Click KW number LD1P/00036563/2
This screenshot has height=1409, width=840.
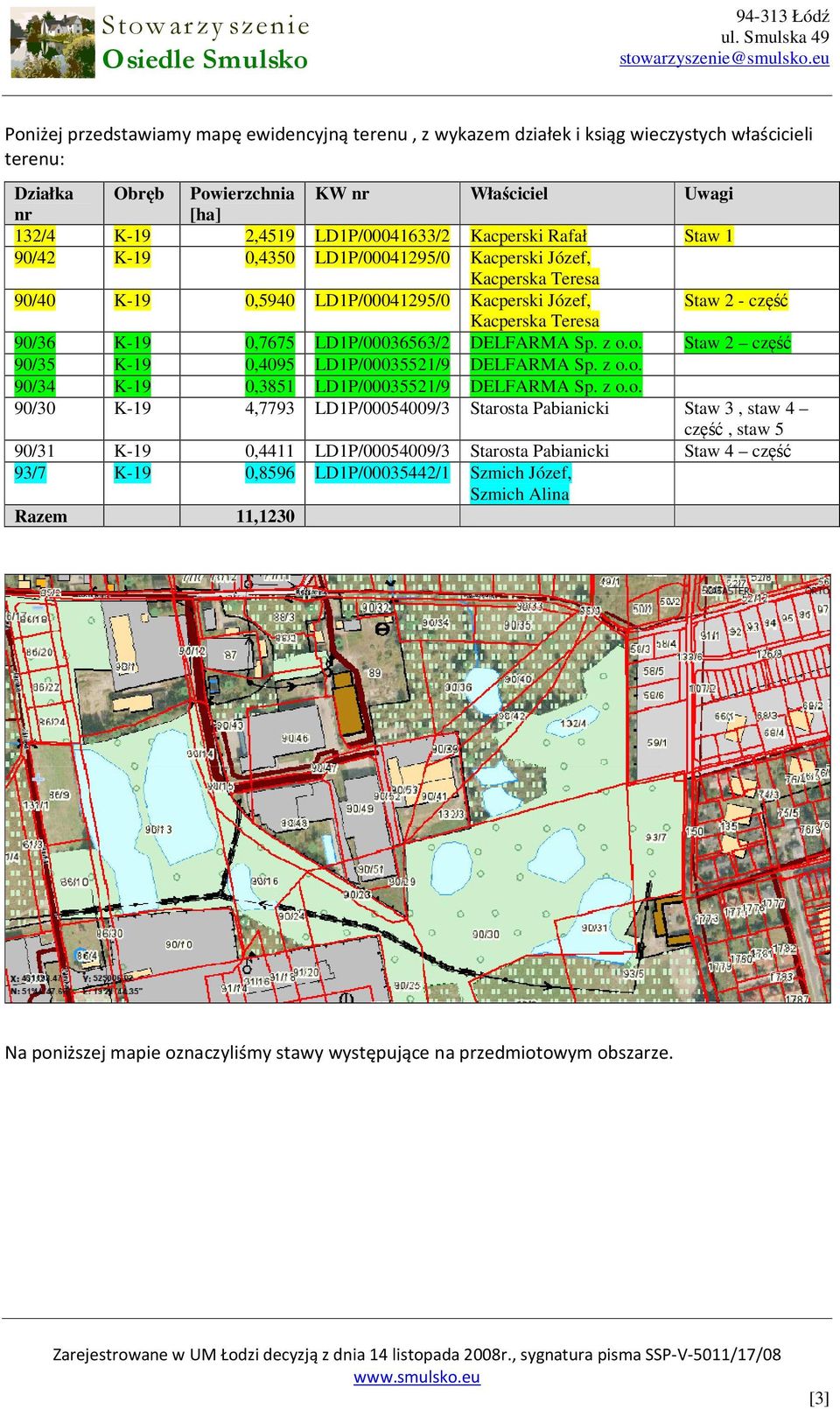pos(382,343)
